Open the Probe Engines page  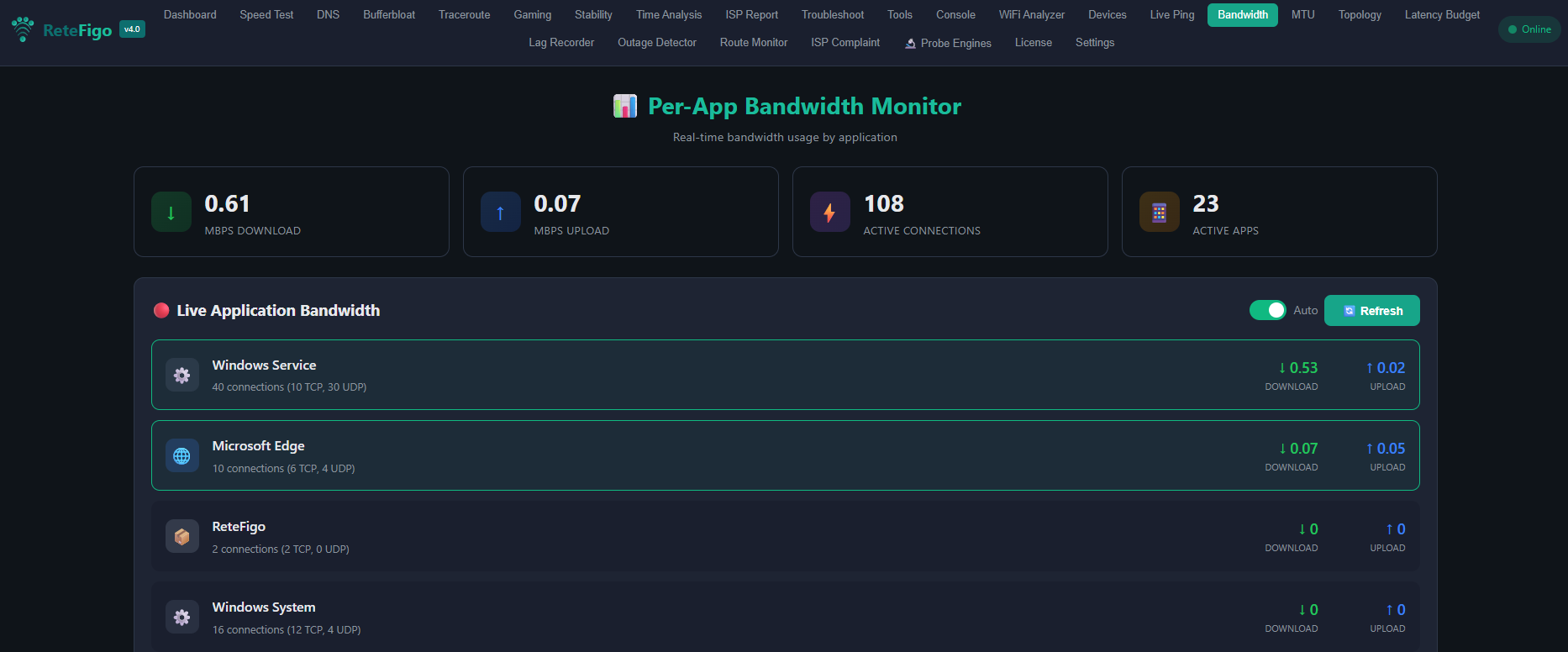tap(948, 43)
